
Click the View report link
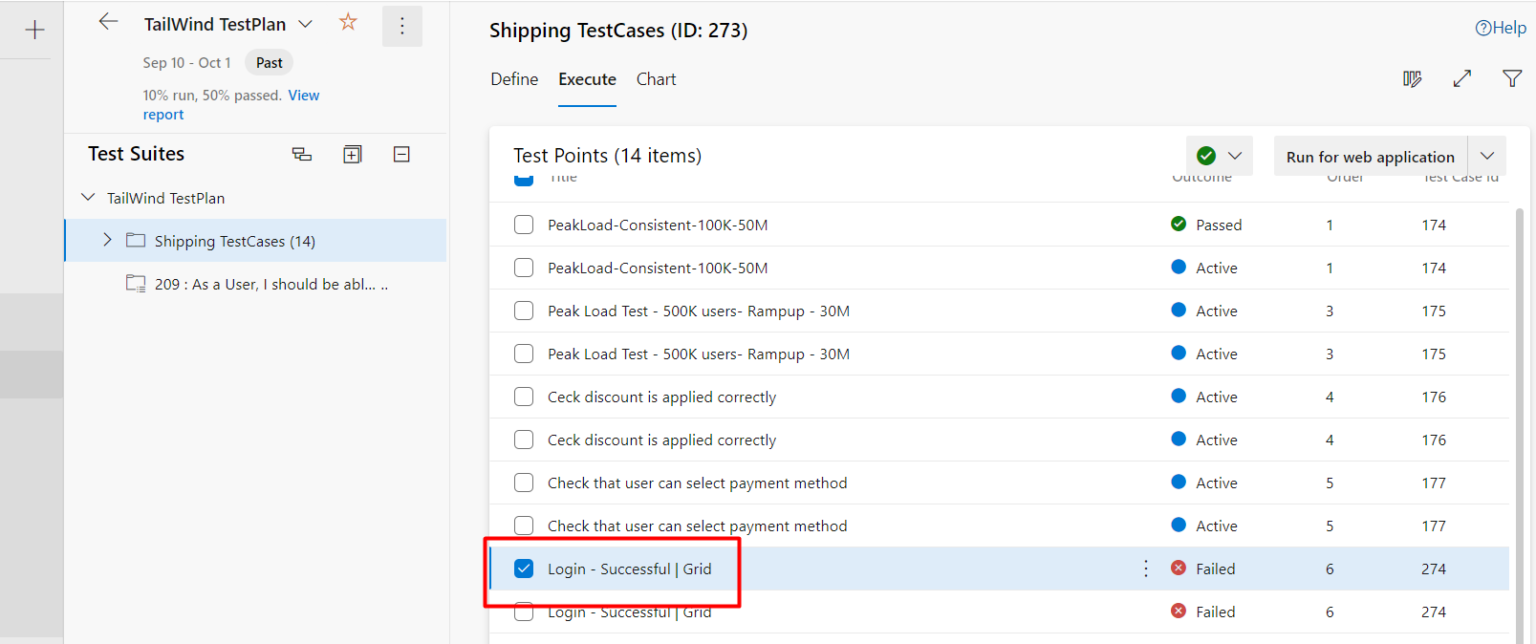(304, 95)
